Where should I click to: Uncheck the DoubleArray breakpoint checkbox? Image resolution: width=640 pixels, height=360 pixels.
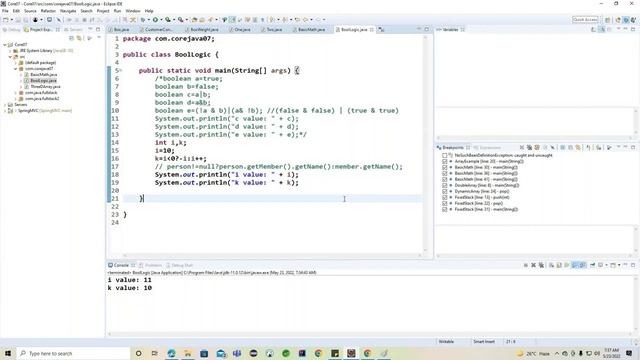[x=444, y=185]
